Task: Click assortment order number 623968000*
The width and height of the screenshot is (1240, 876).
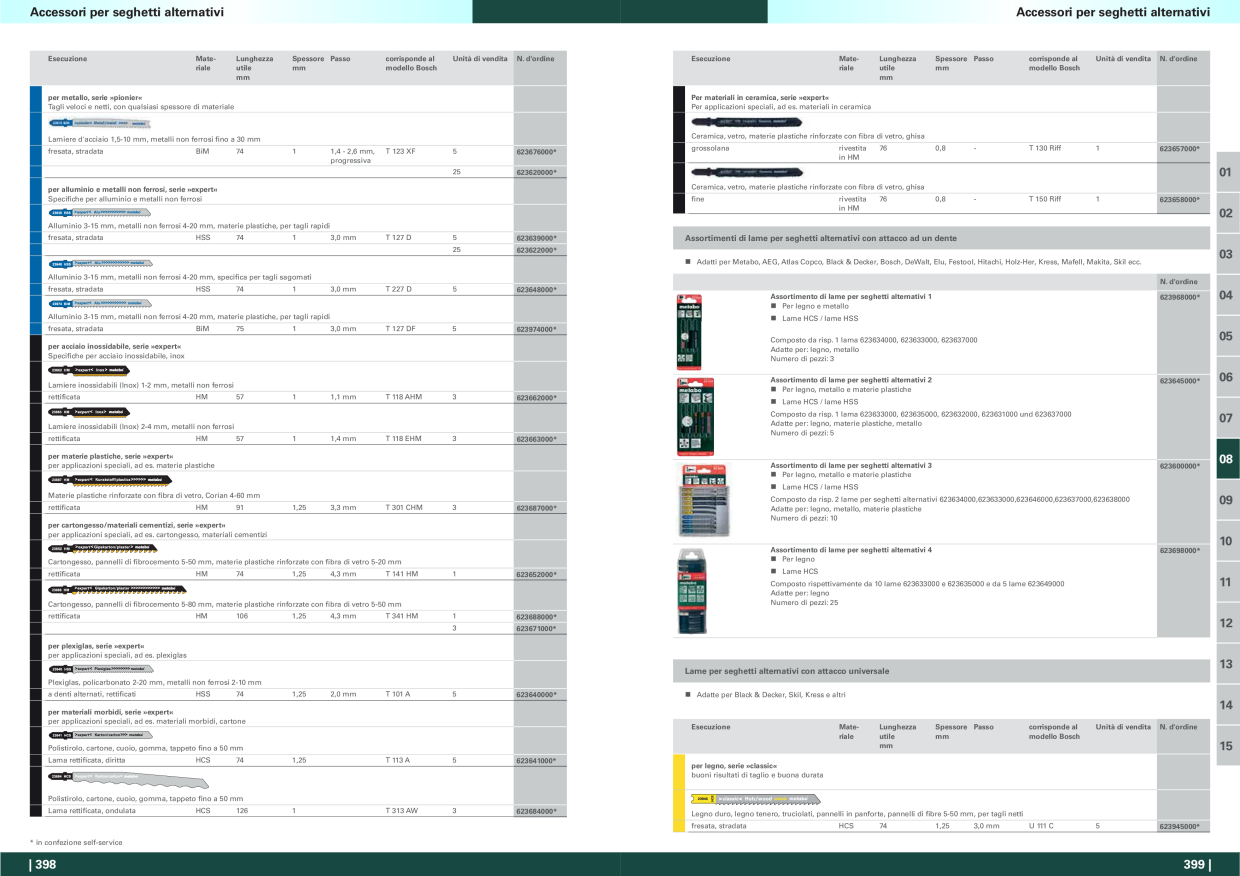Action: pyautogui.click(x=1180, y=297)
